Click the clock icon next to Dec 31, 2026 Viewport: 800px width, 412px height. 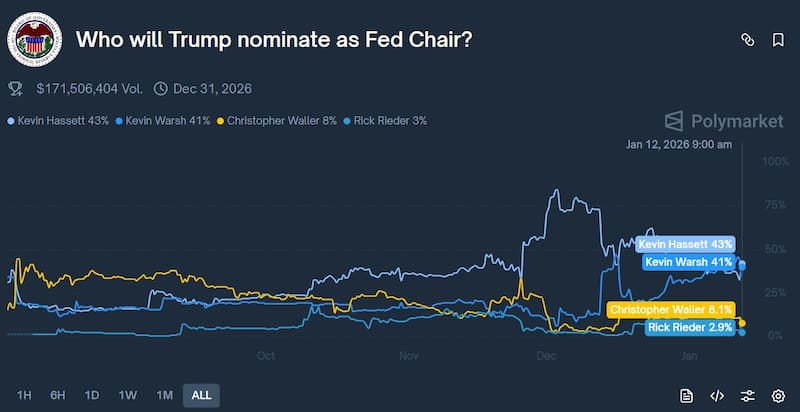click(x=160, y=89)
